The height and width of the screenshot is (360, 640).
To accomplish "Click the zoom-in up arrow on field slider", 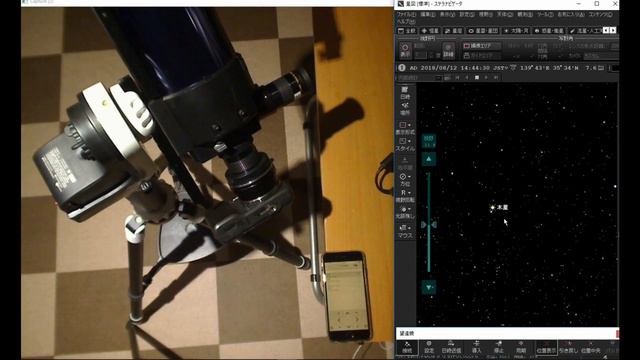I will [429, 159].
